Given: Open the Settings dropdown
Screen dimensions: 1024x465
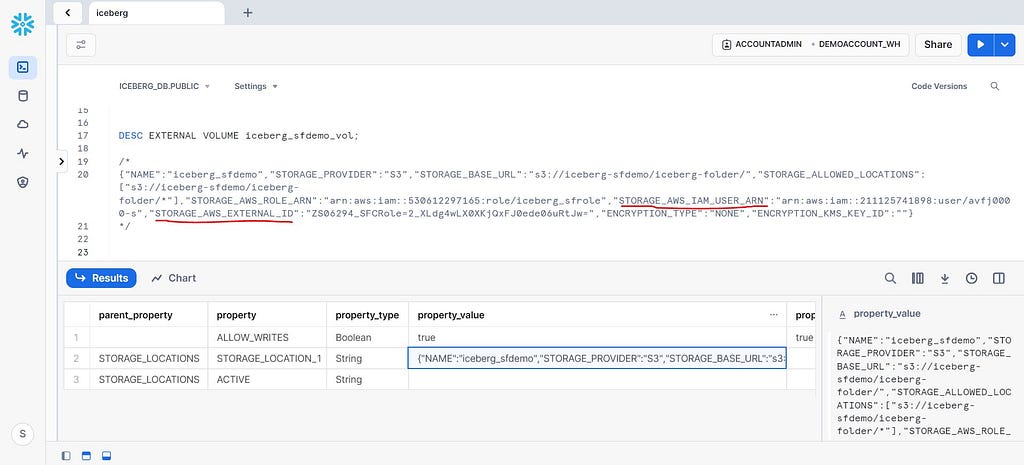Looking at the screenshot, I should click(x=255, y=86).
